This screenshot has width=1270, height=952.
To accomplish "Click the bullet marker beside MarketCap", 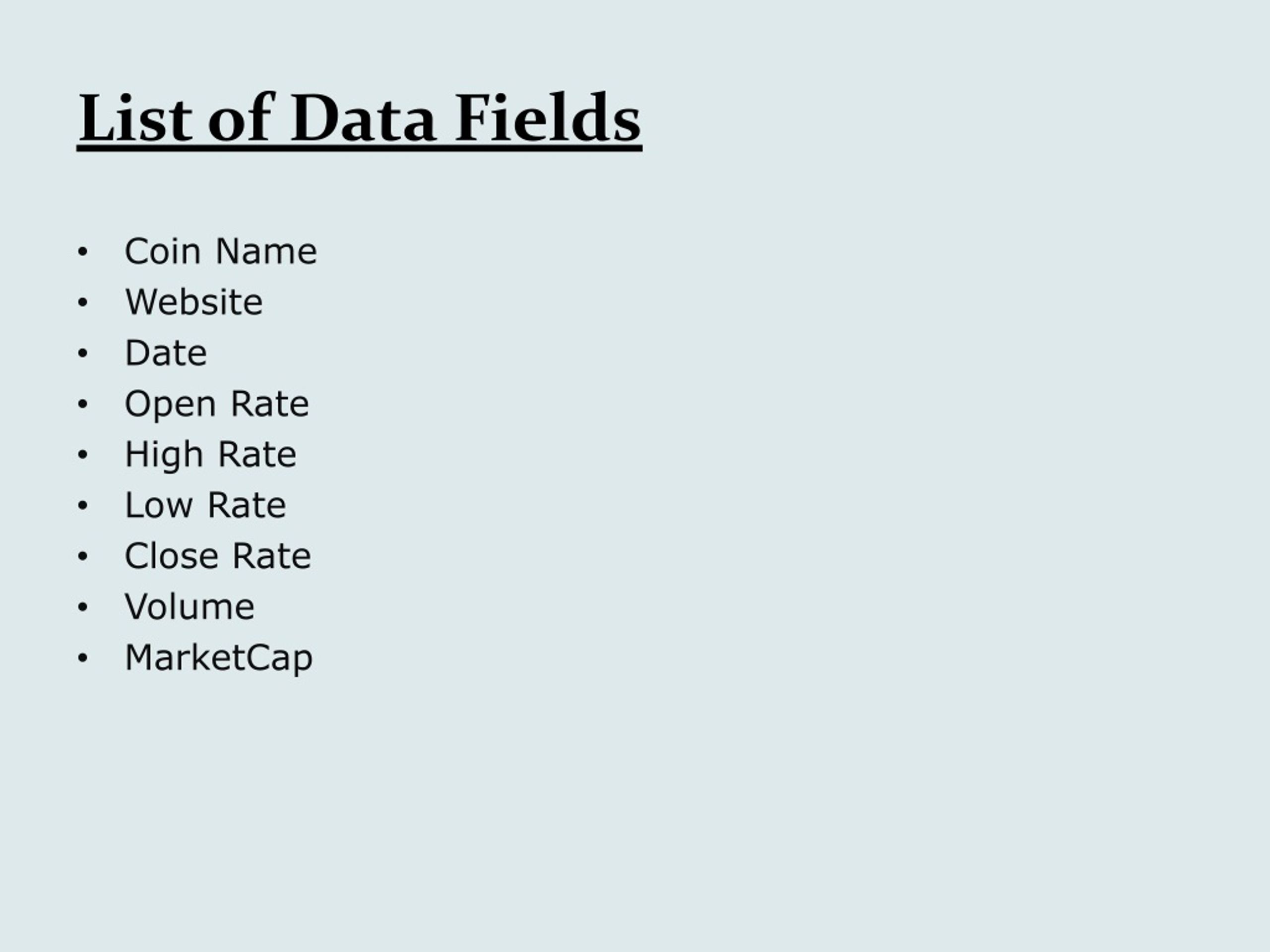I will 83,657.
